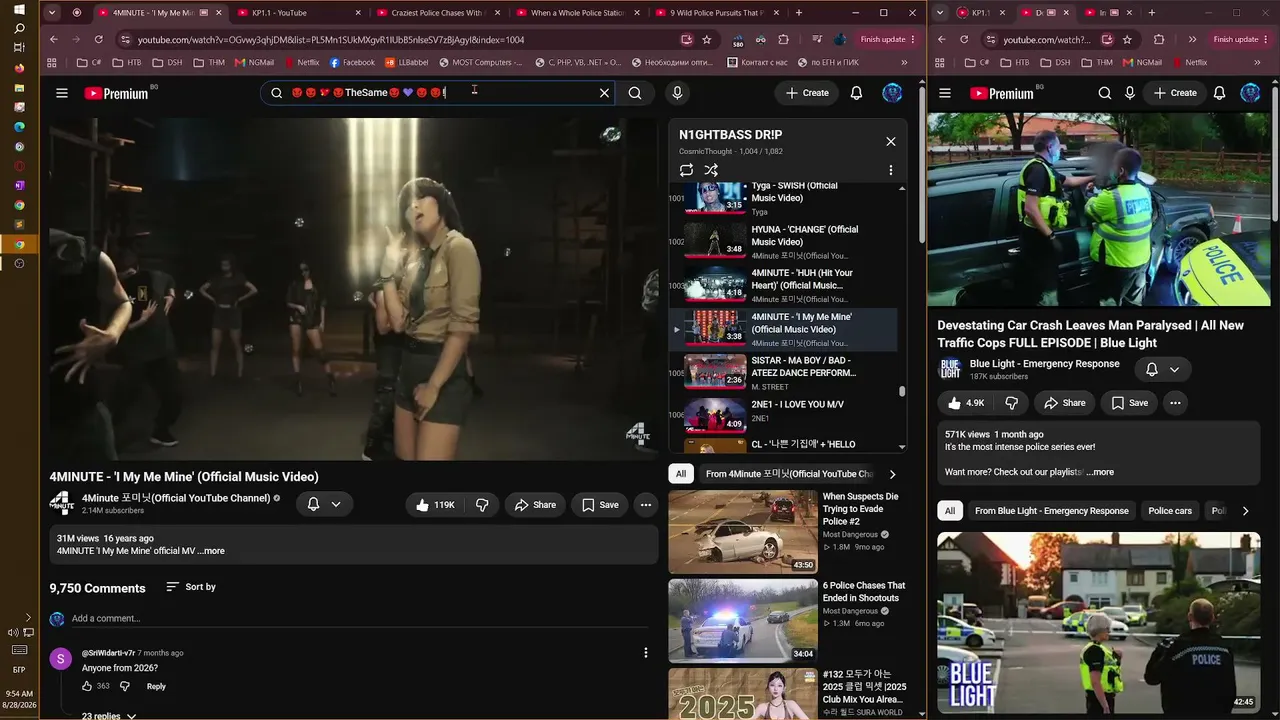Select the Police cars chip in right window
This screenshot has height=720, width=1280.
(x=1170, y=511)
